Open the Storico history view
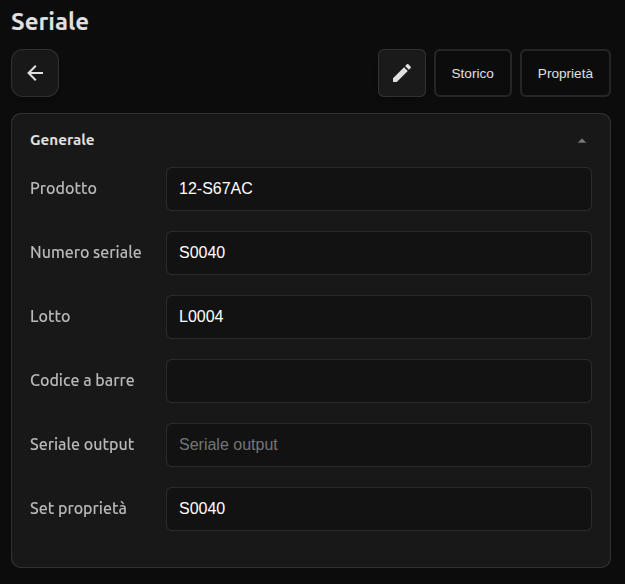 [x=472, y=73]
